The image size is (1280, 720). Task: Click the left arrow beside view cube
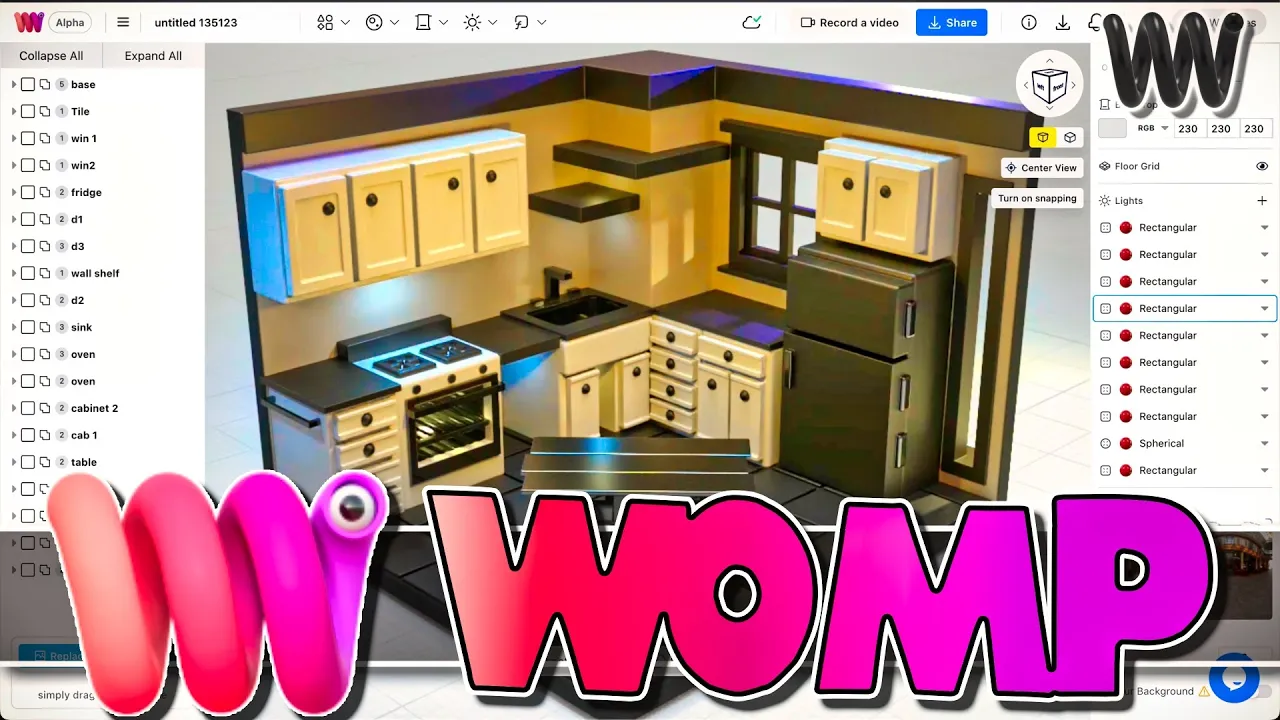pyautogui.click(x=1025, y=85)
